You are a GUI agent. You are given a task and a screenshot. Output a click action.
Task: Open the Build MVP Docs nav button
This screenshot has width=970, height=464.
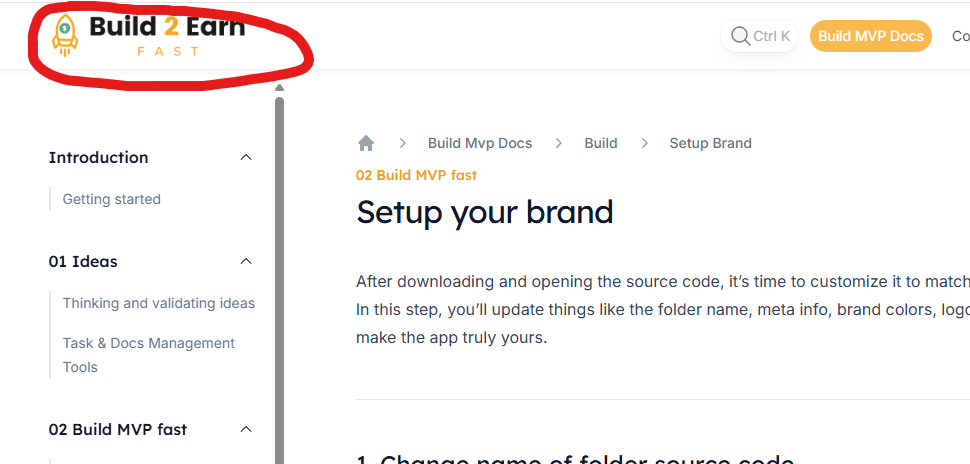(870, 36)
